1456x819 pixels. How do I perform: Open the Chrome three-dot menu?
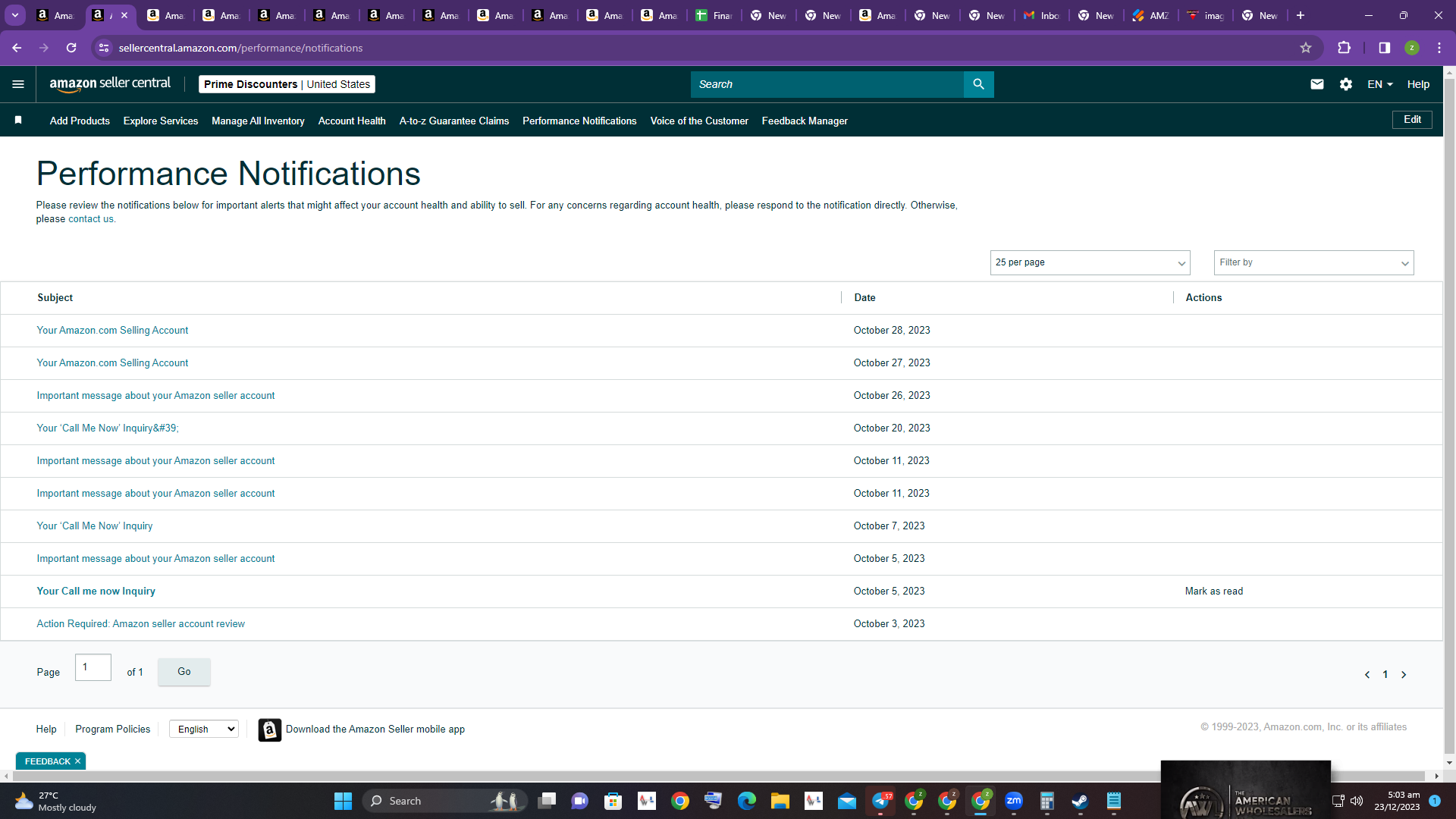coord(1439,48)
